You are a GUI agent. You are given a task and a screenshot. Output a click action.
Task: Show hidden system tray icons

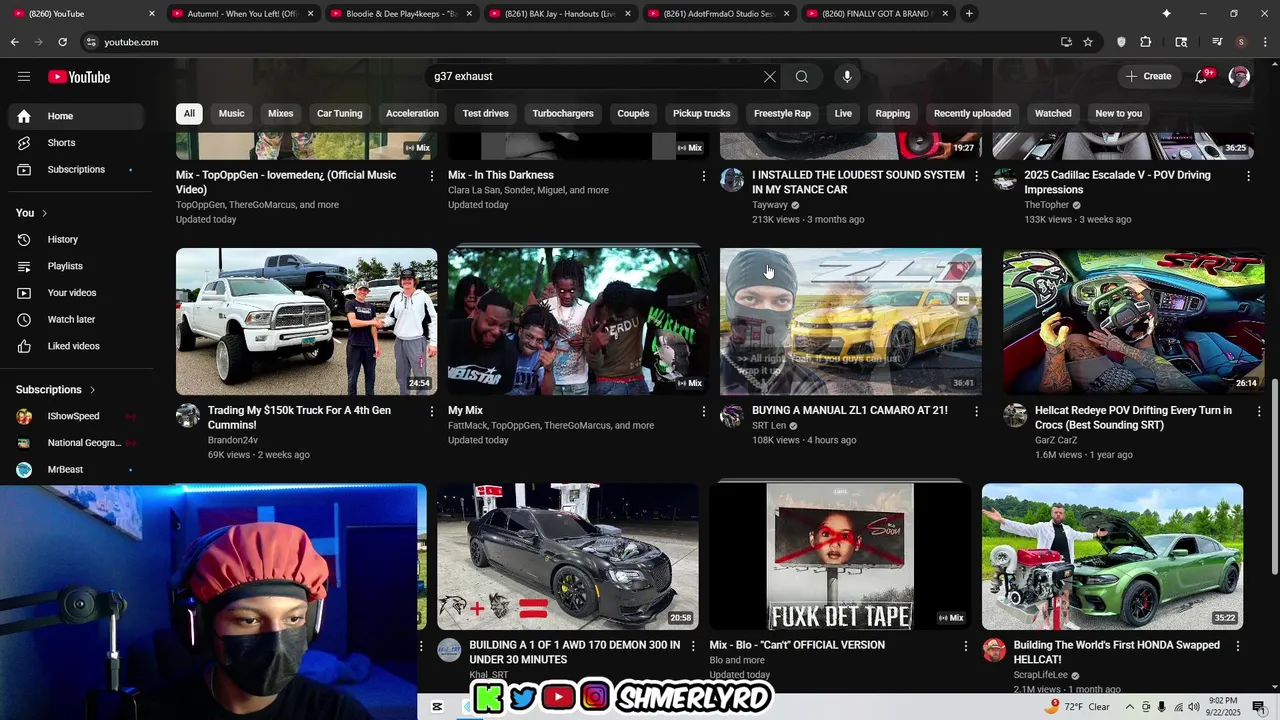point(1130,707)
